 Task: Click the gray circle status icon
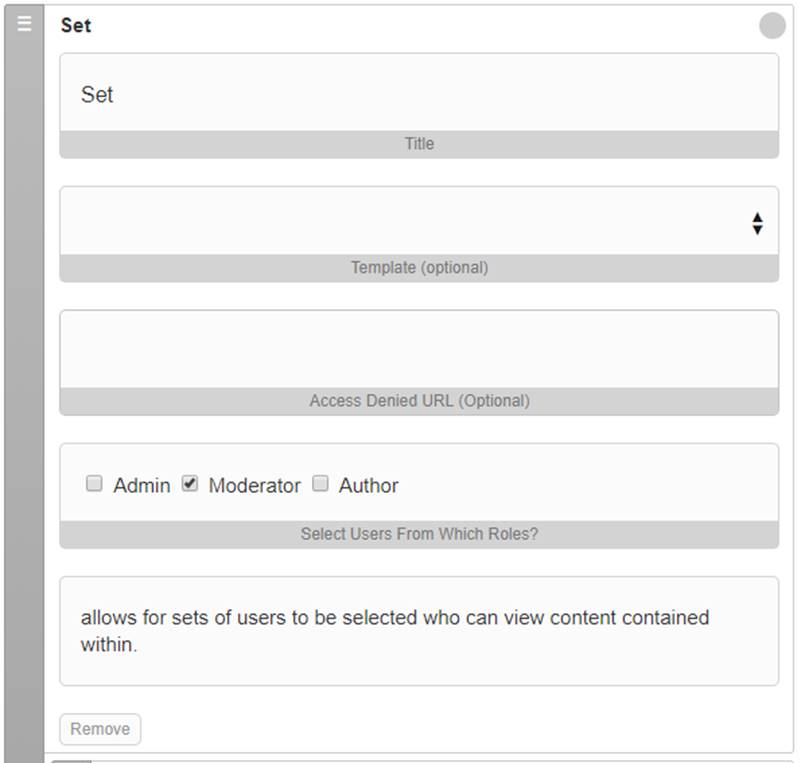tap(772, 26)
